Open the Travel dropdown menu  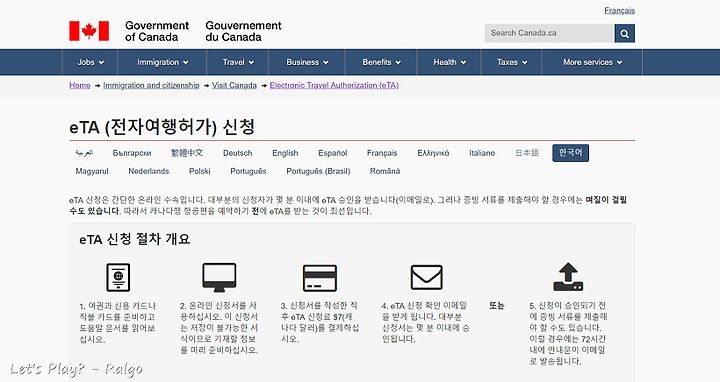tap(238, 62)
